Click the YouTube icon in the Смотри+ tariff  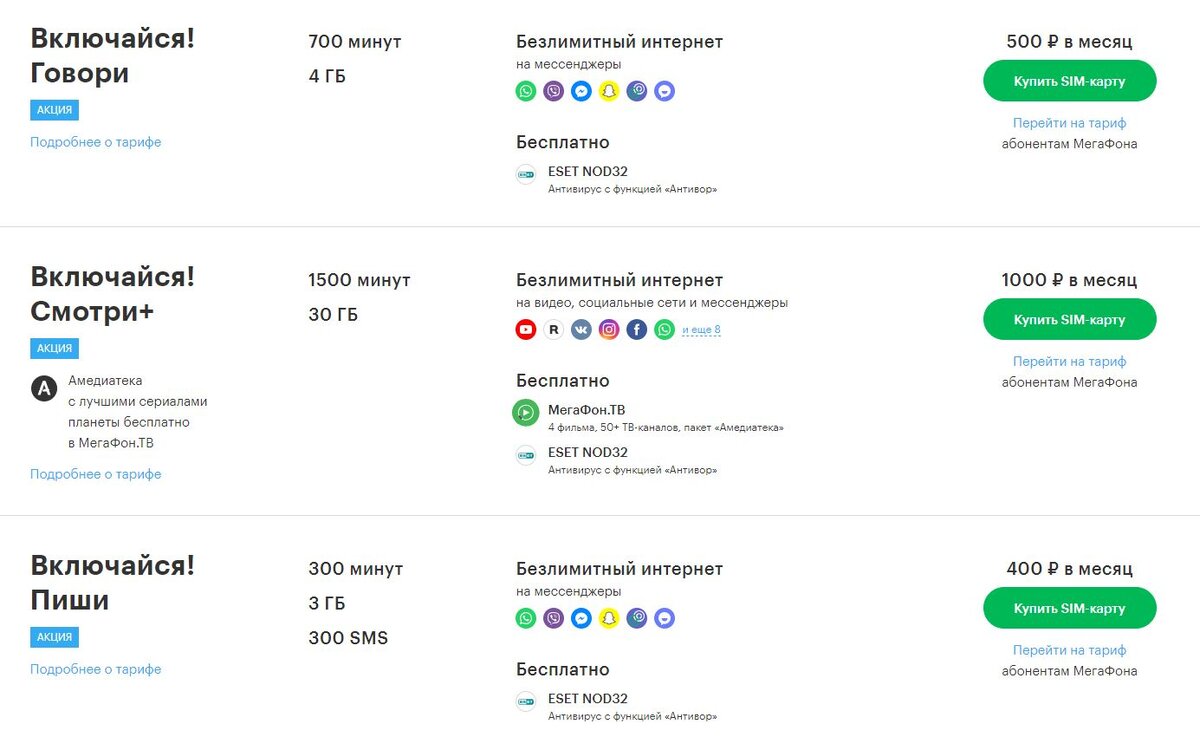click(x=526, y=330)
